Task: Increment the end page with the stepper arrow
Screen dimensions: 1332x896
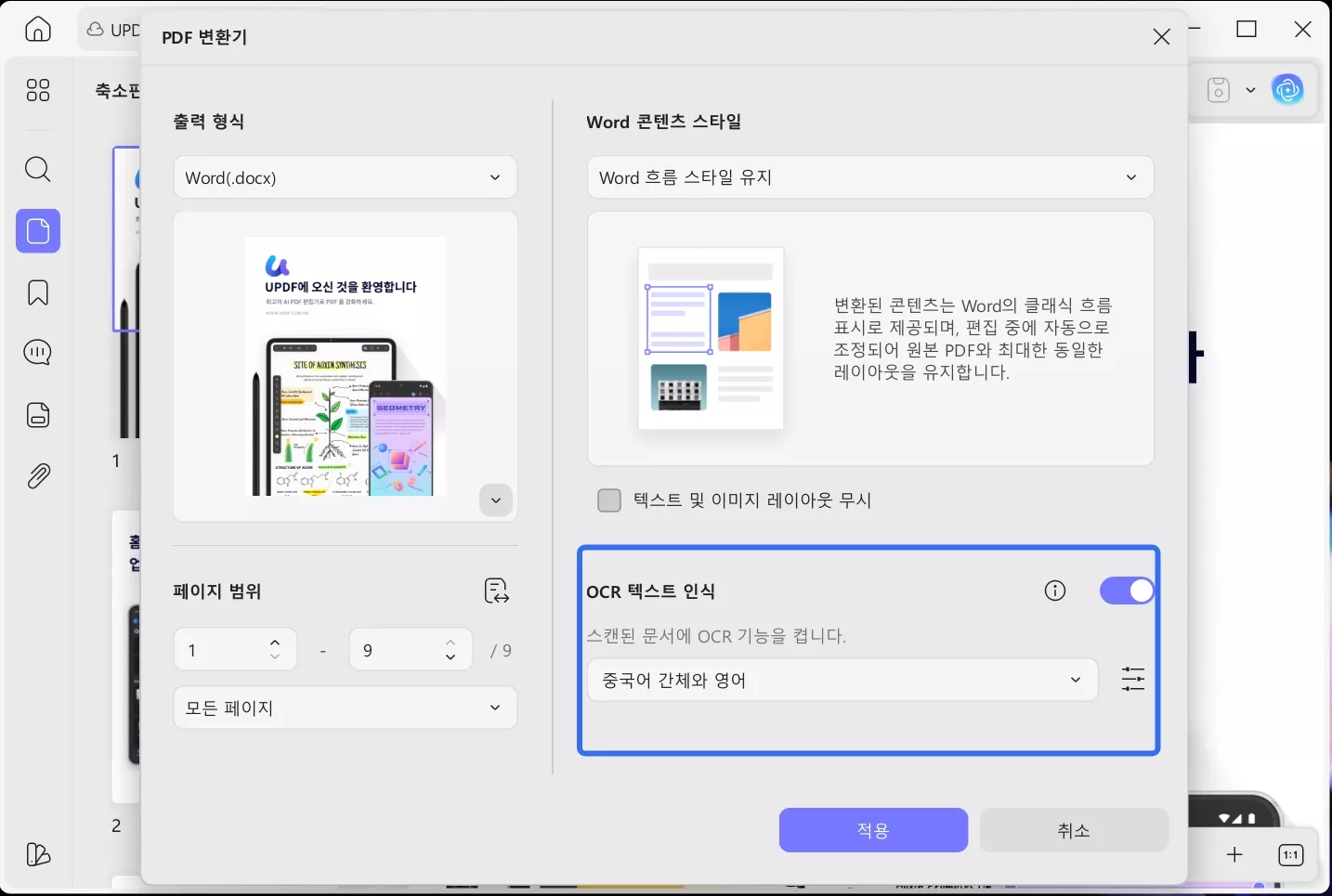Action: 450,642
